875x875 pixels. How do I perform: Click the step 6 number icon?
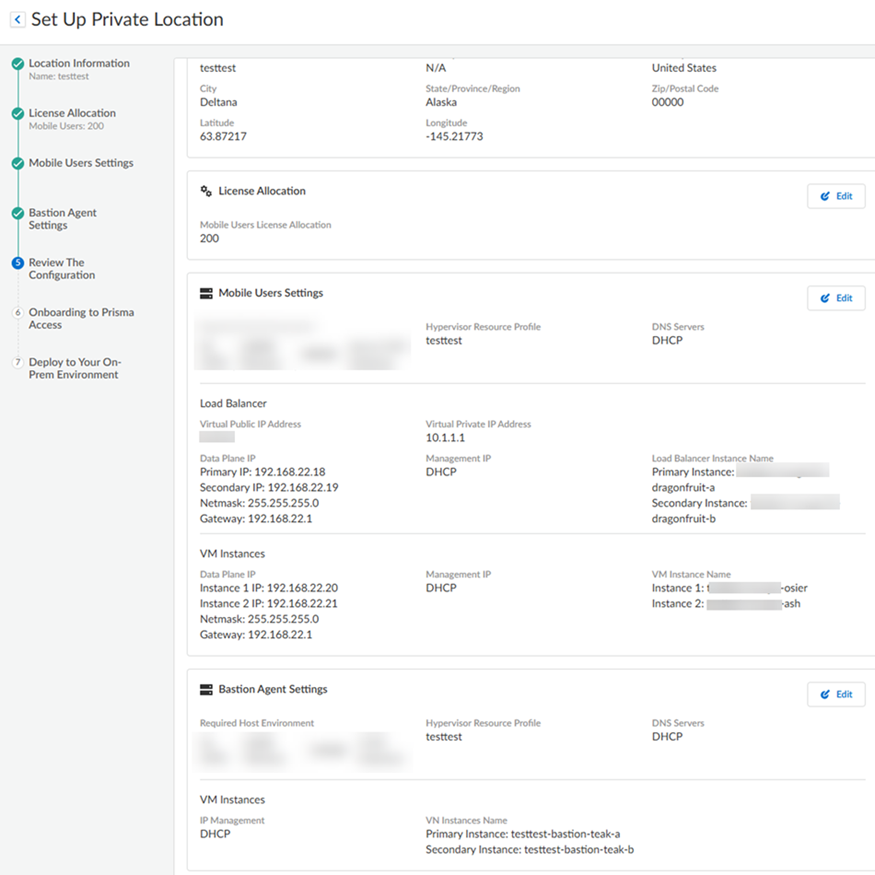[x=18, y=313]
